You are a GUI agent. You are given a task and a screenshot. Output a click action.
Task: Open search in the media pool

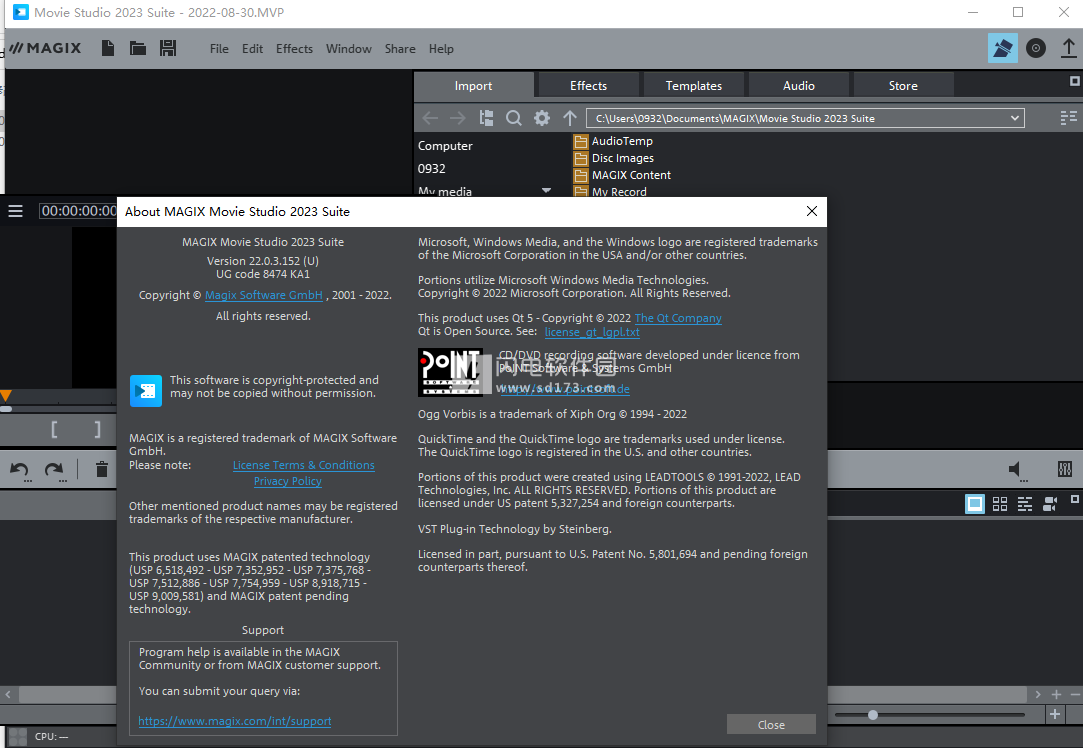coord(514,118)
